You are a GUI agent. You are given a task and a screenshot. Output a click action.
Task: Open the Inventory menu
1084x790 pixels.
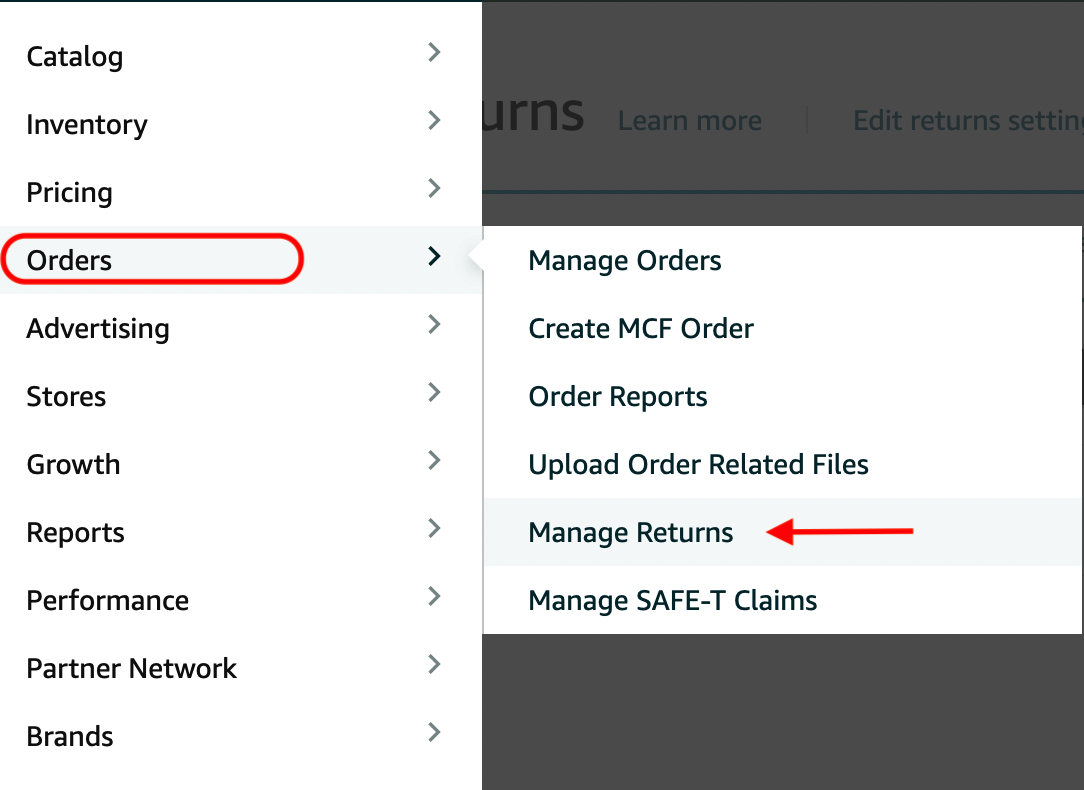[241, 124]
